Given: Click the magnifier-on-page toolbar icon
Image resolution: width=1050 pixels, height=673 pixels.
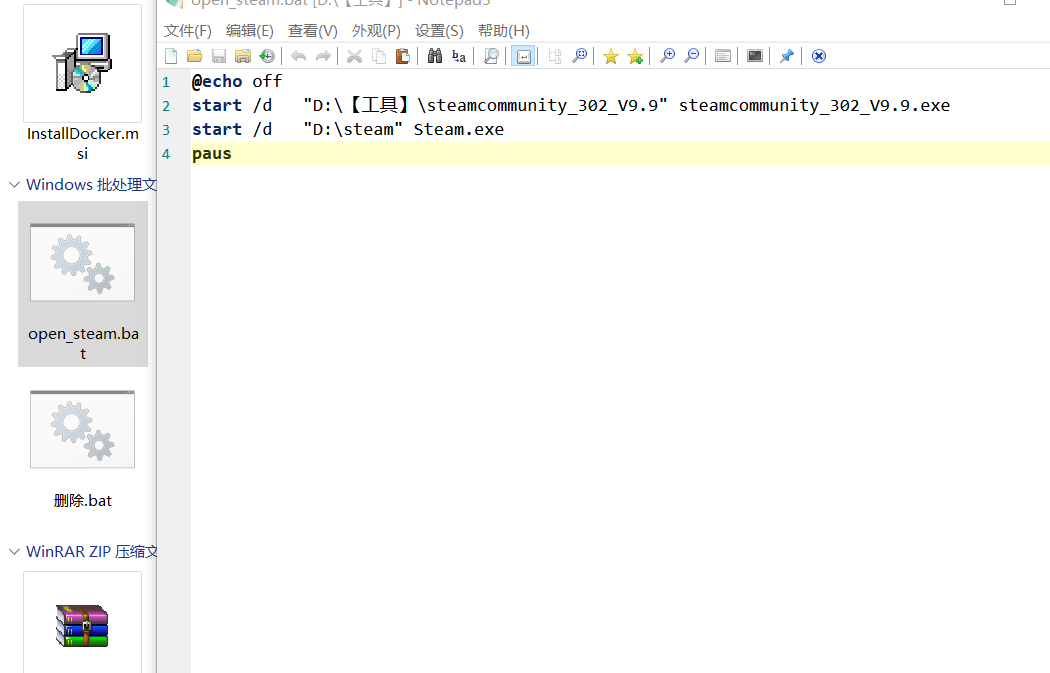Looking at the screenshot, I should pos(491,56).
